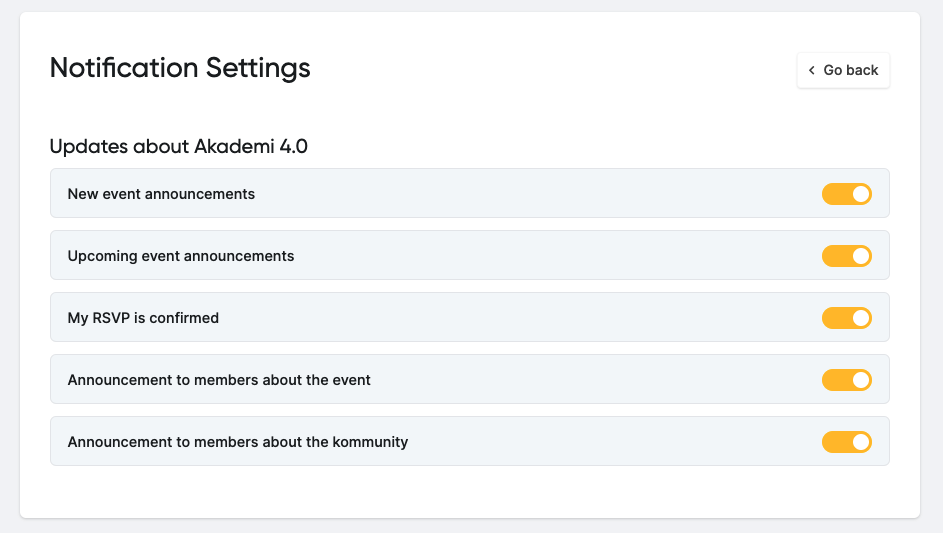Click white knob on New event announcements switch
Viewport: 943px width, 533px height.
coord(861,194)
